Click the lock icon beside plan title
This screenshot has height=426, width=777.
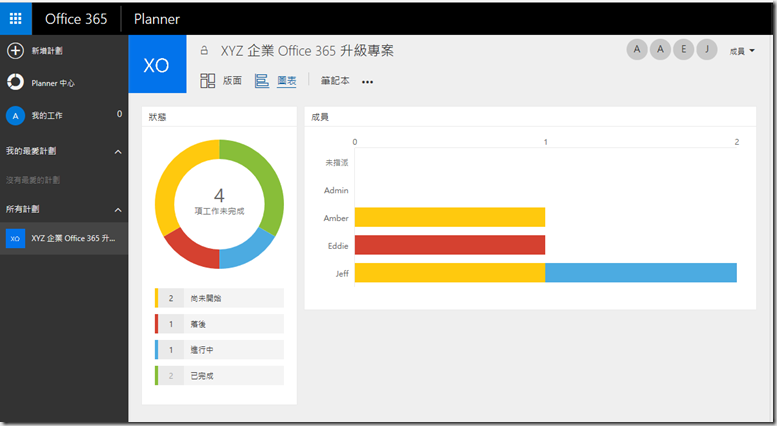(205, 50)
